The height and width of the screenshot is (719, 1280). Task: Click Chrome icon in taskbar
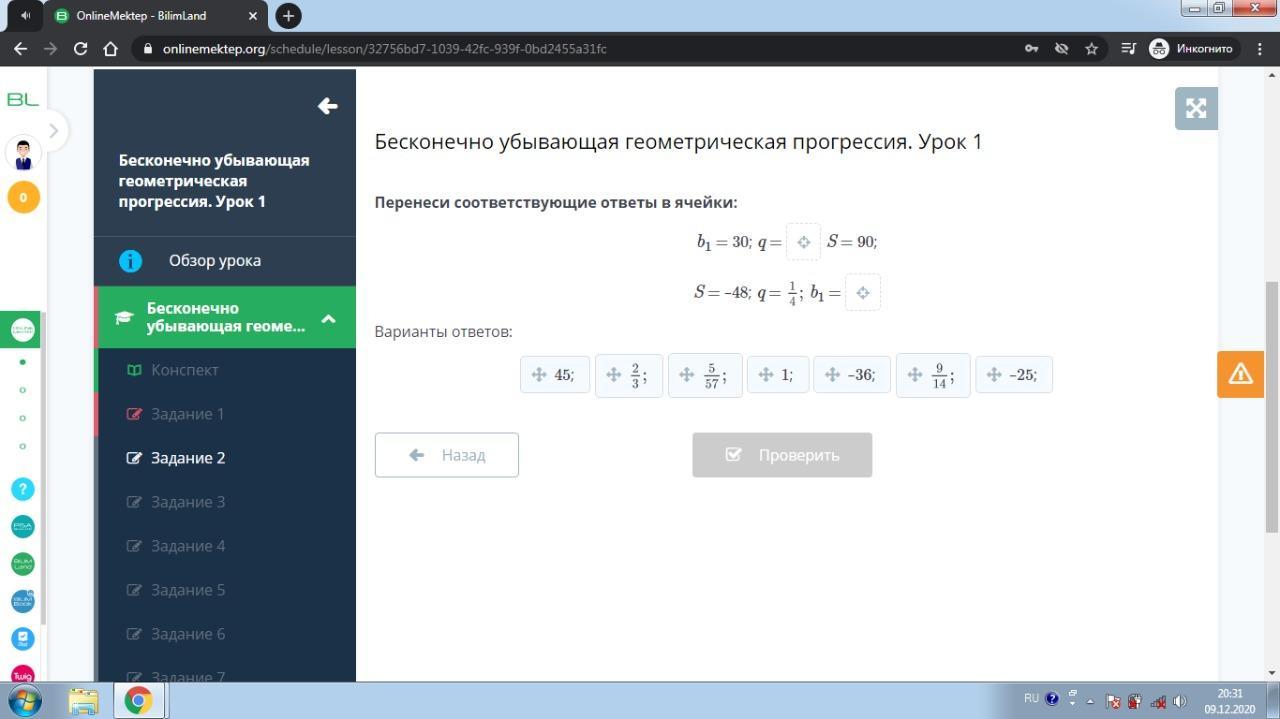[x=139, y=701]
